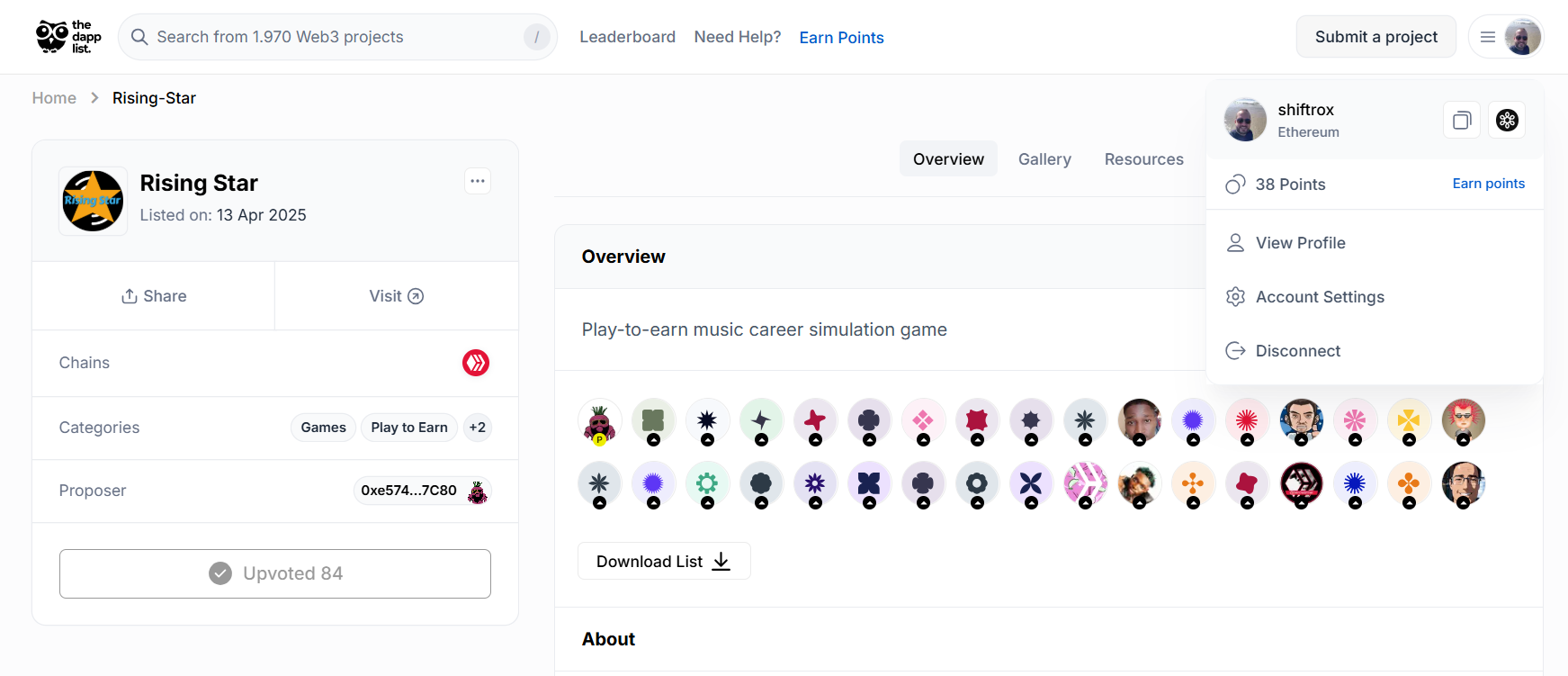This screenshot has height=676, width=1568.
Task: Click Download List button
Action: [x=664, y=561]
